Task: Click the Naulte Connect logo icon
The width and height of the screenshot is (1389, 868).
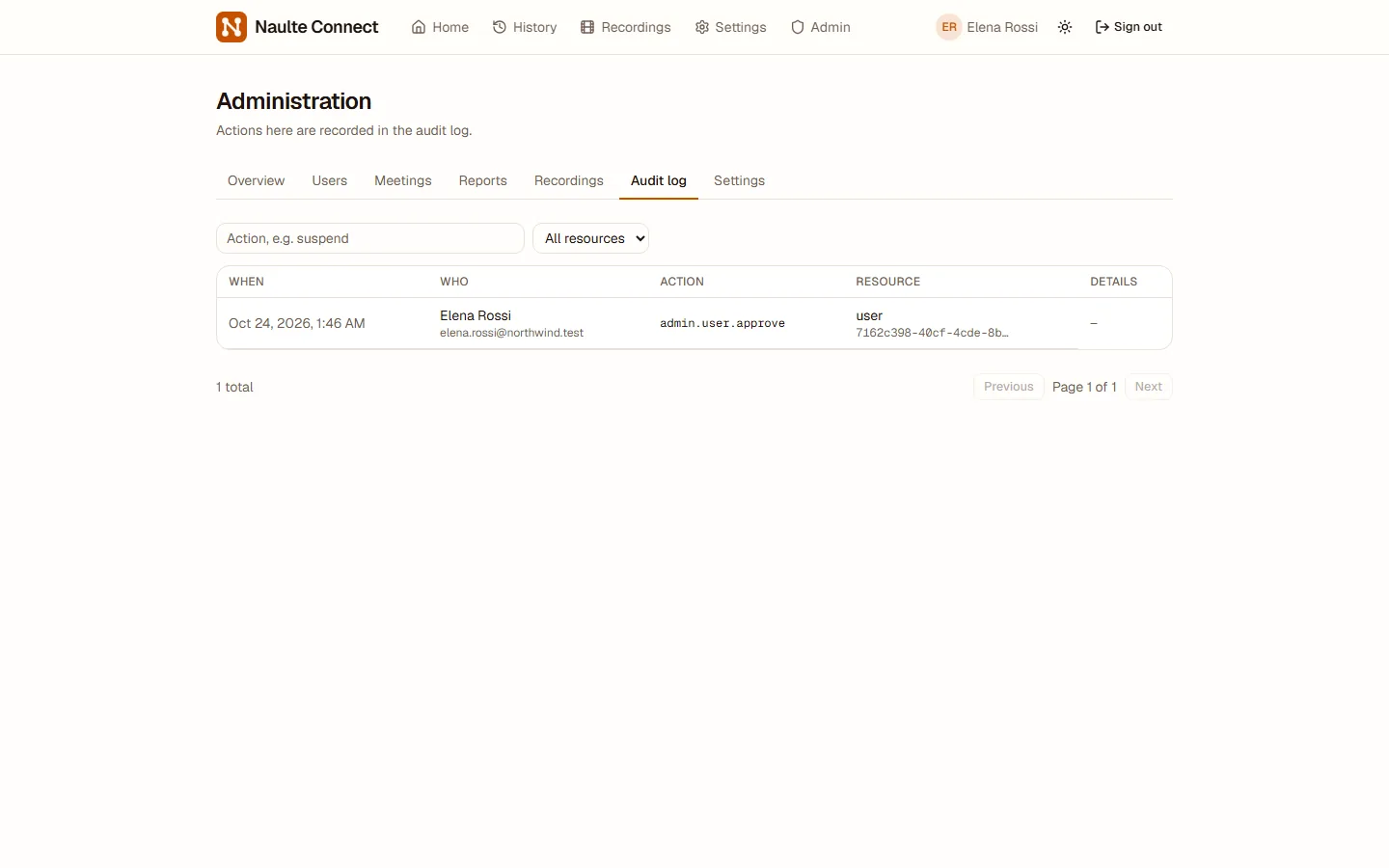Action: pos(231,27)
